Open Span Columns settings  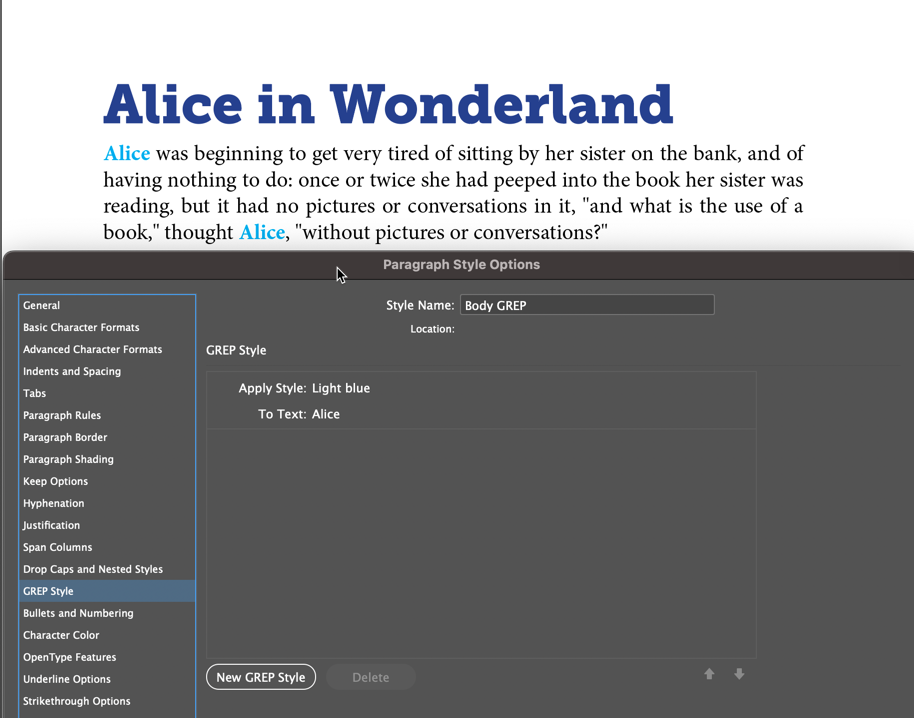[107, 547]
